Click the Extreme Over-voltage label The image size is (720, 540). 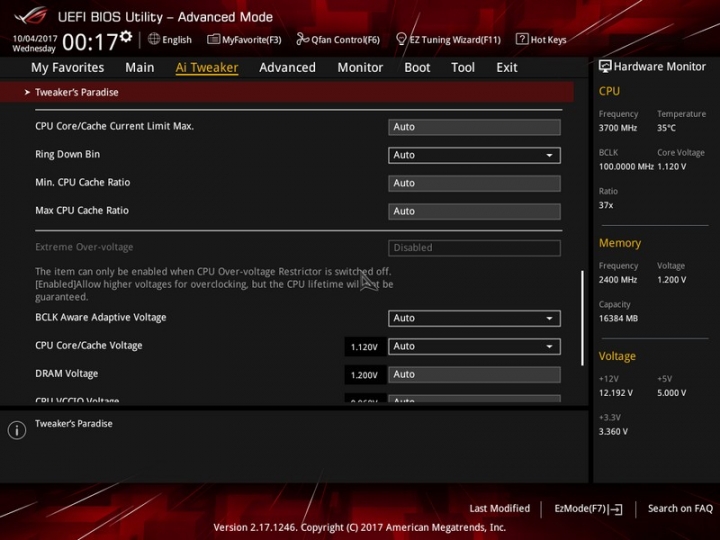click(x=84, y=247)
